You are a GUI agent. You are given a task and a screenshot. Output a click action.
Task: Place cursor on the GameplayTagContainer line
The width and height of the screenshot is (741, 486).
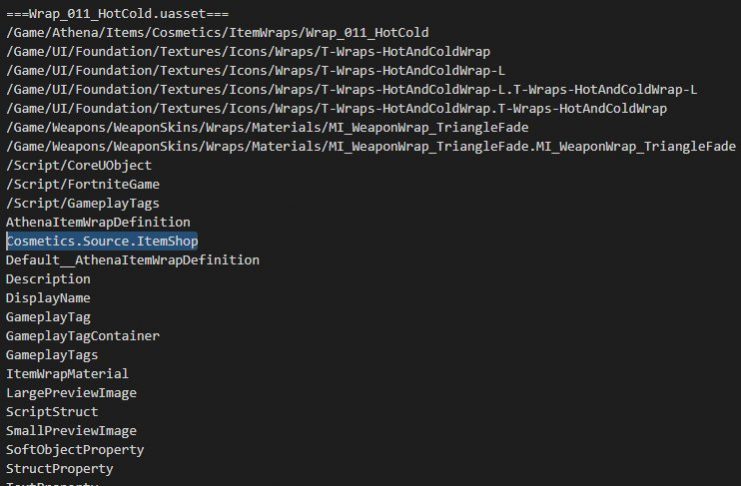coord(83,336)
